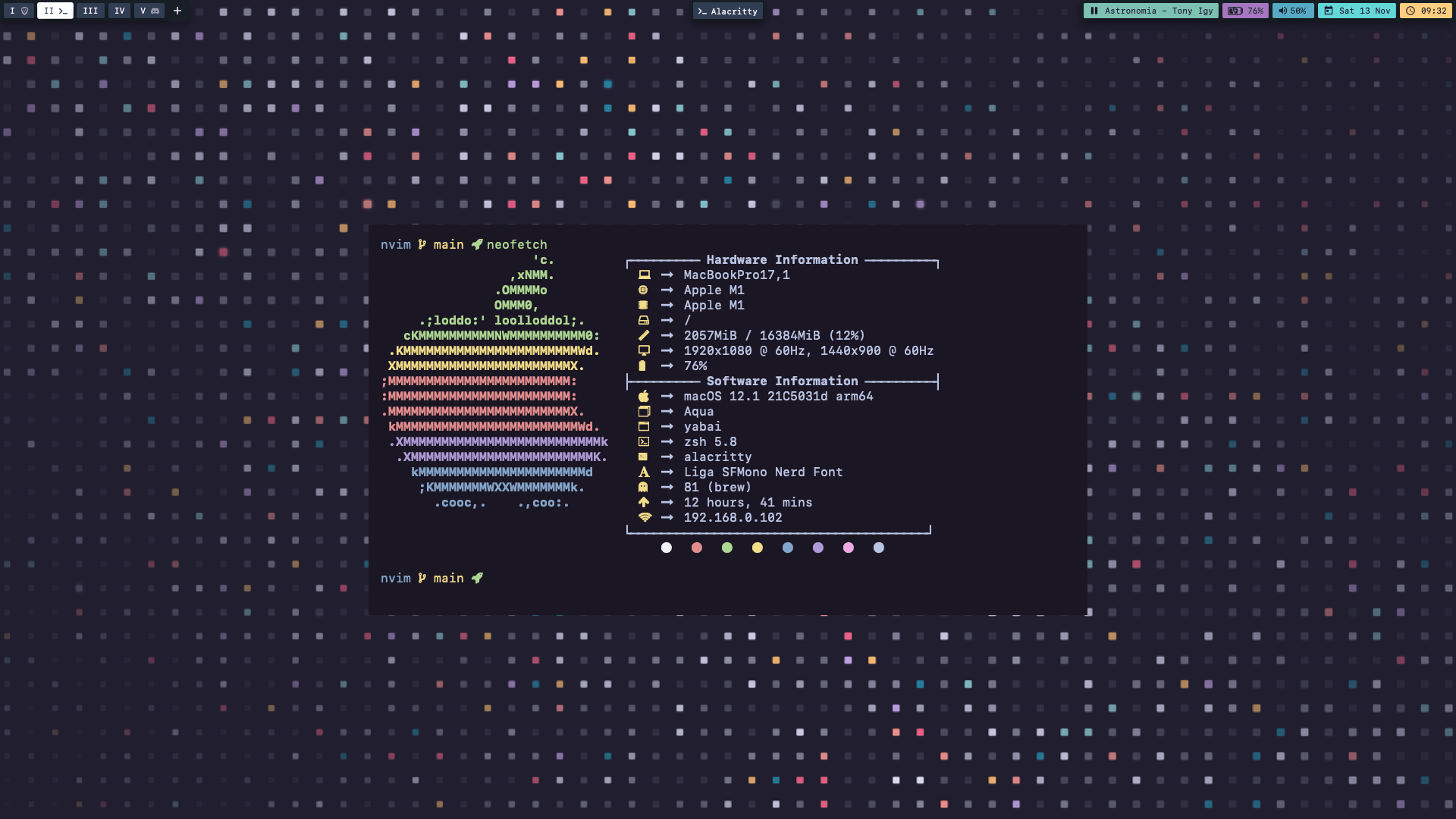Viewport: 1456px width, 819px height.
Task: Switch to workspace III
Action: [x=90, y=11]
